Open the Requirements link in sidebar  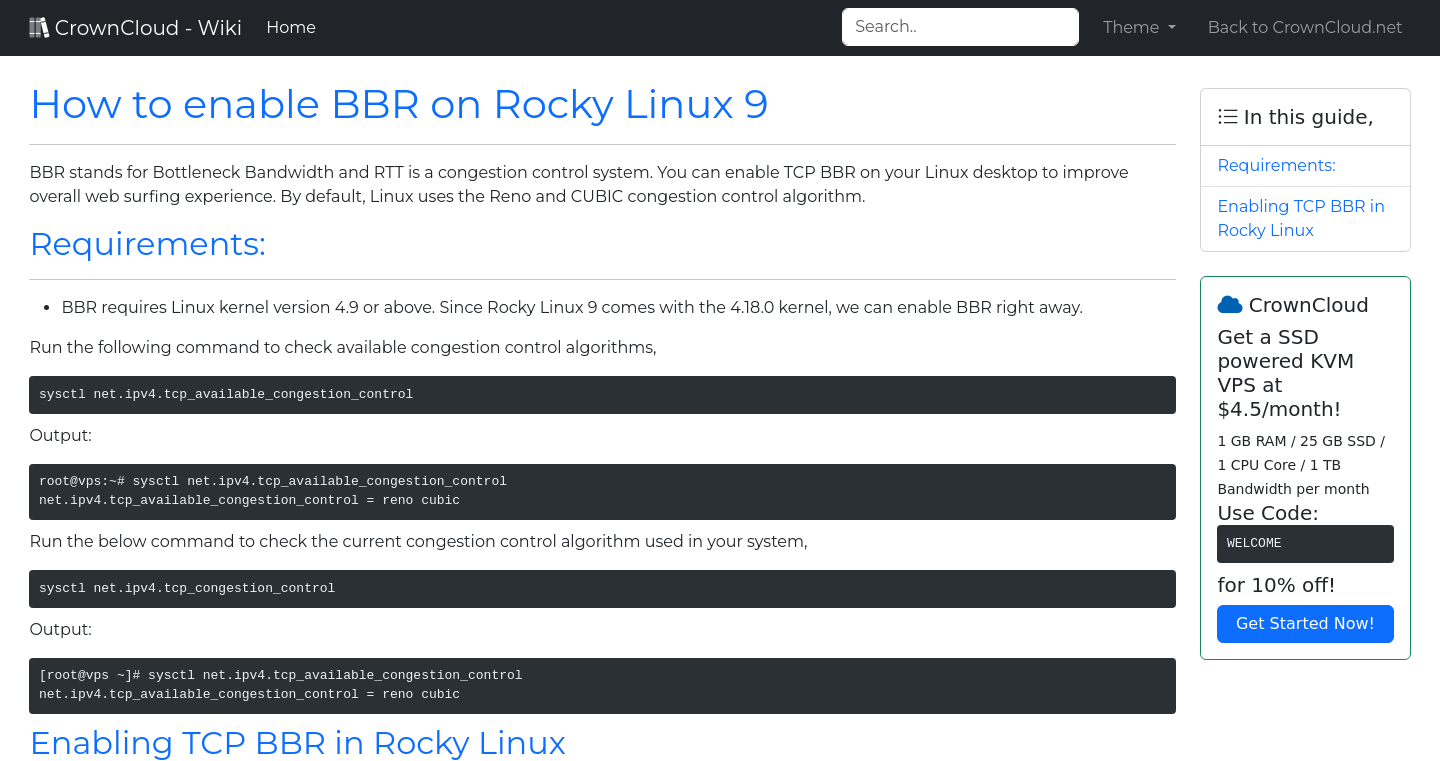[x=1276, y=165]
